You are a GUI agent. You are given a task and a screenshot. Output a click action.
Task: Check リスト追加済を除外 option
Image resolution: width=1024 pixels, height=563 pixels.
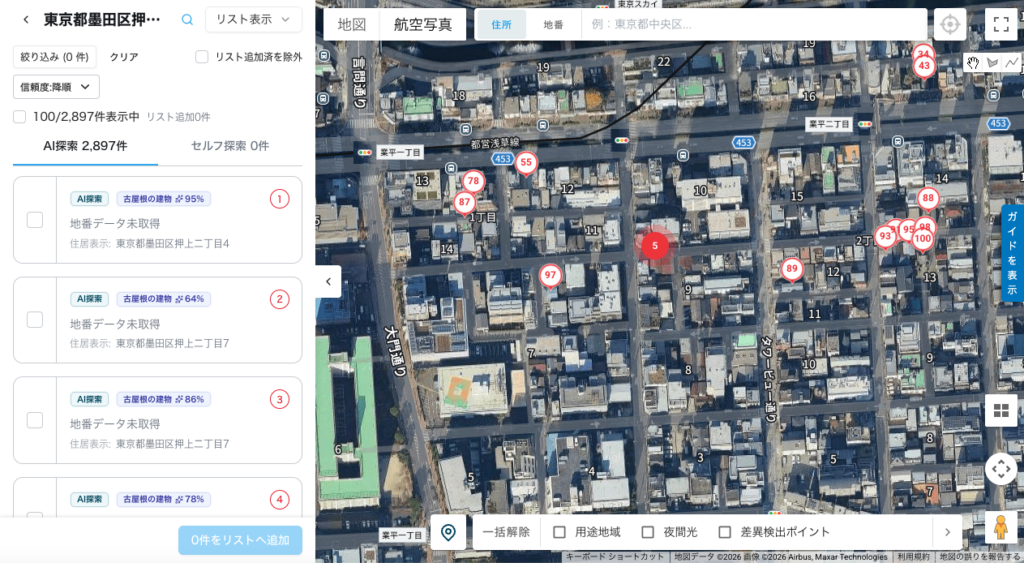202,57
